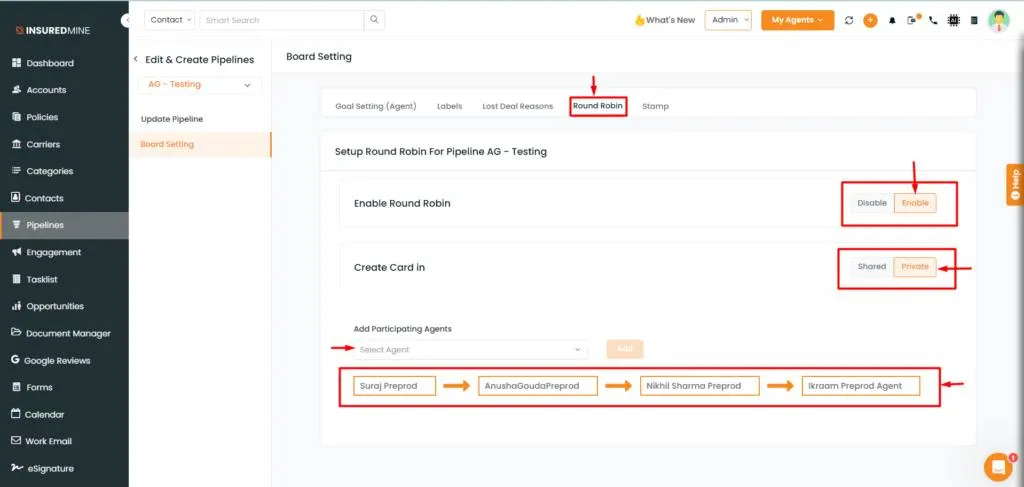Expand the My Agents dropdown

coord(797,20)
